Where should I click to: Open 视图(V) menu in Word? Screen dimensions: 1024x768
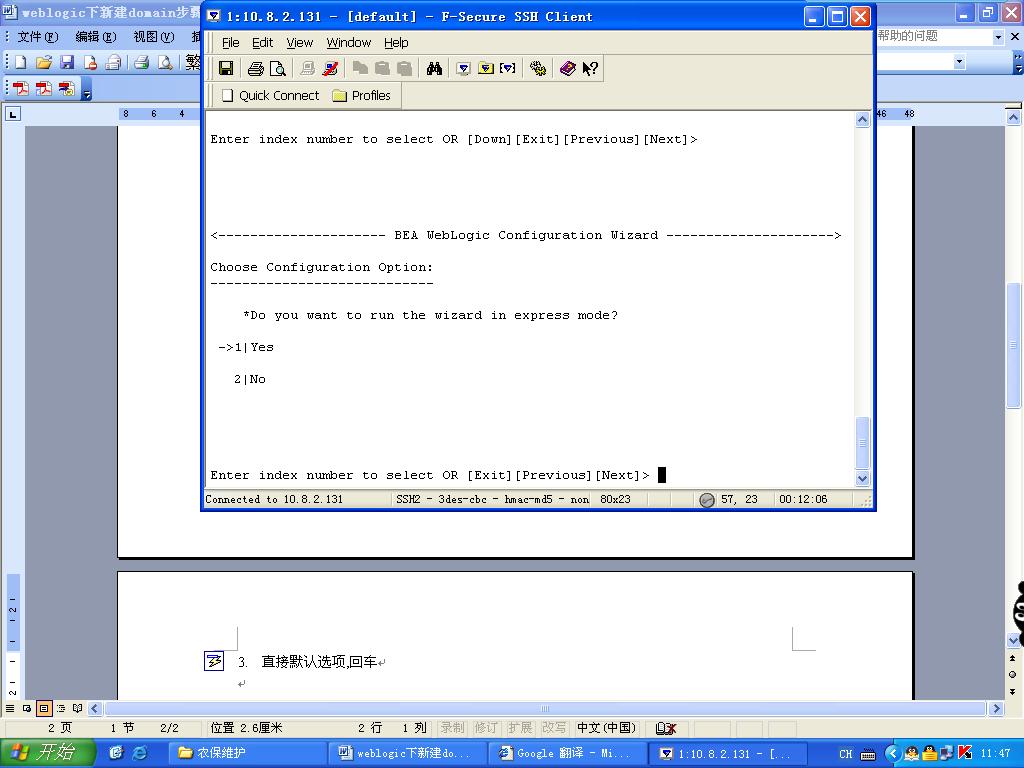154,37
